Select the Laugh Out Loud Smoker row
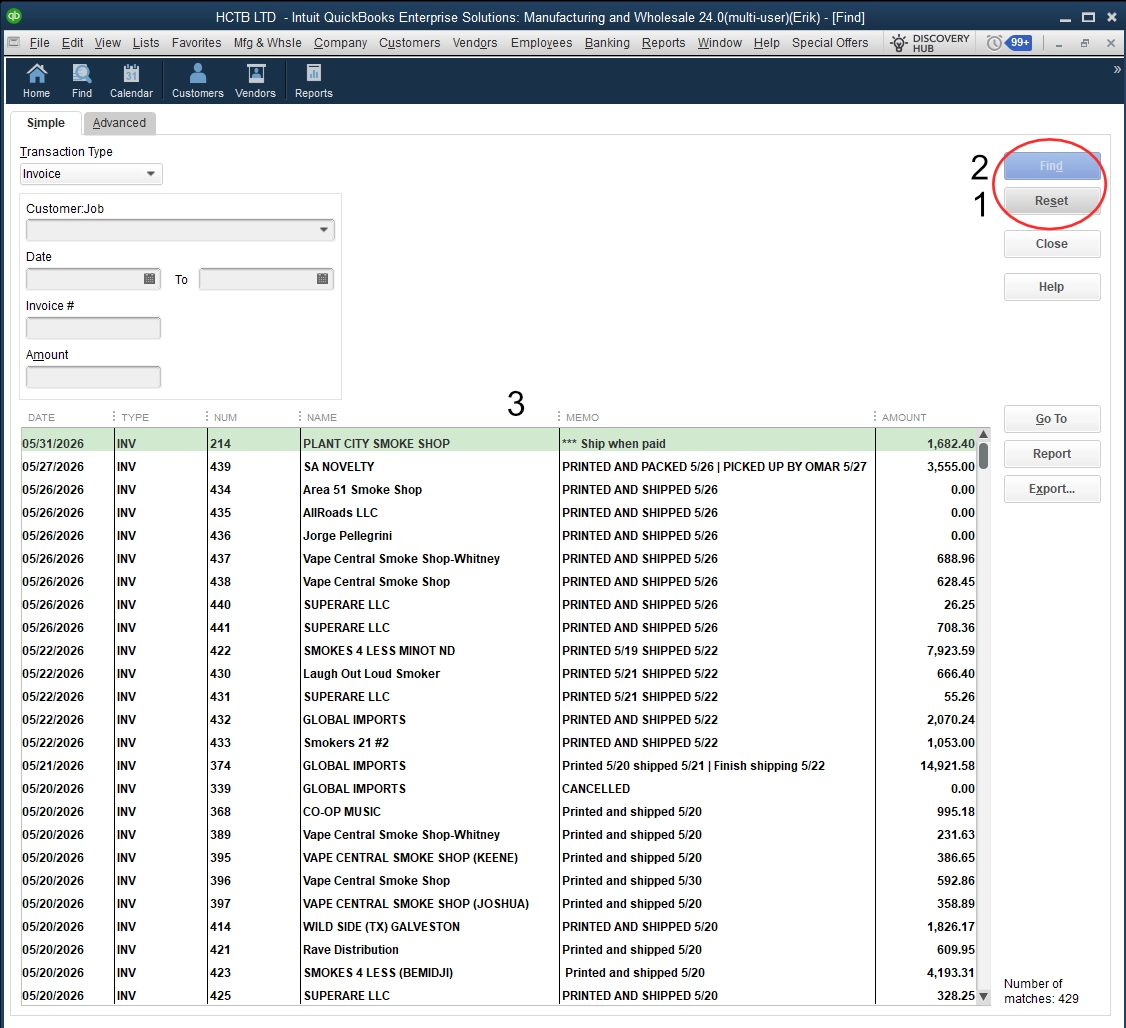The width and height of the screenshot is (1126, 1028). pos(498,673)
